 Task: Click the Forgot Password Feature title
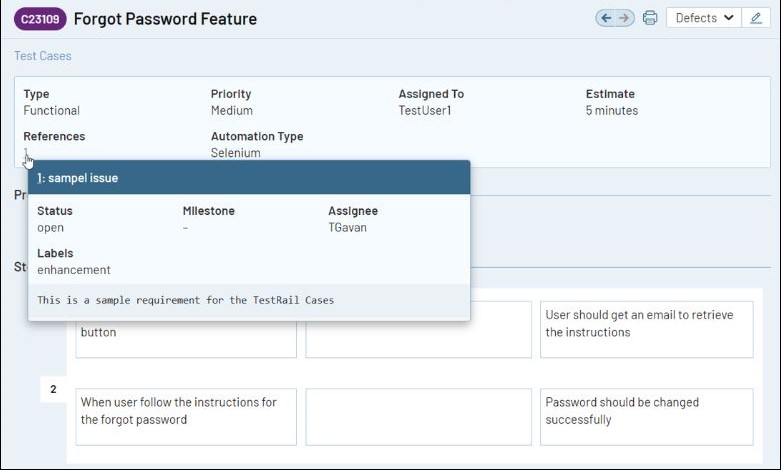pos(165,19)
